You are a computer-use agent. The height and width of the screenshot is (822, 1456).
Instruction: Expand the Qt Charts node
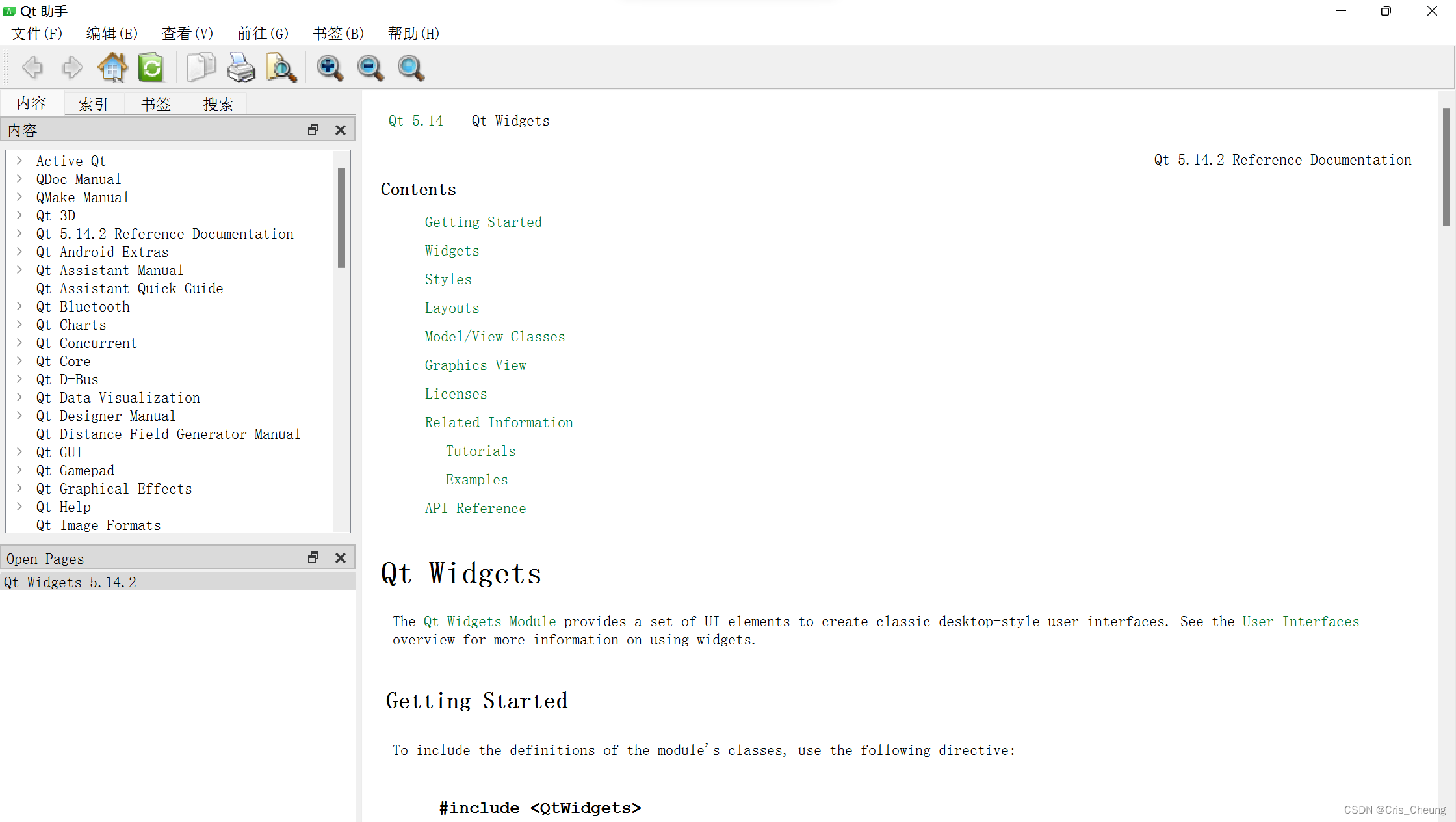(19, 324)
